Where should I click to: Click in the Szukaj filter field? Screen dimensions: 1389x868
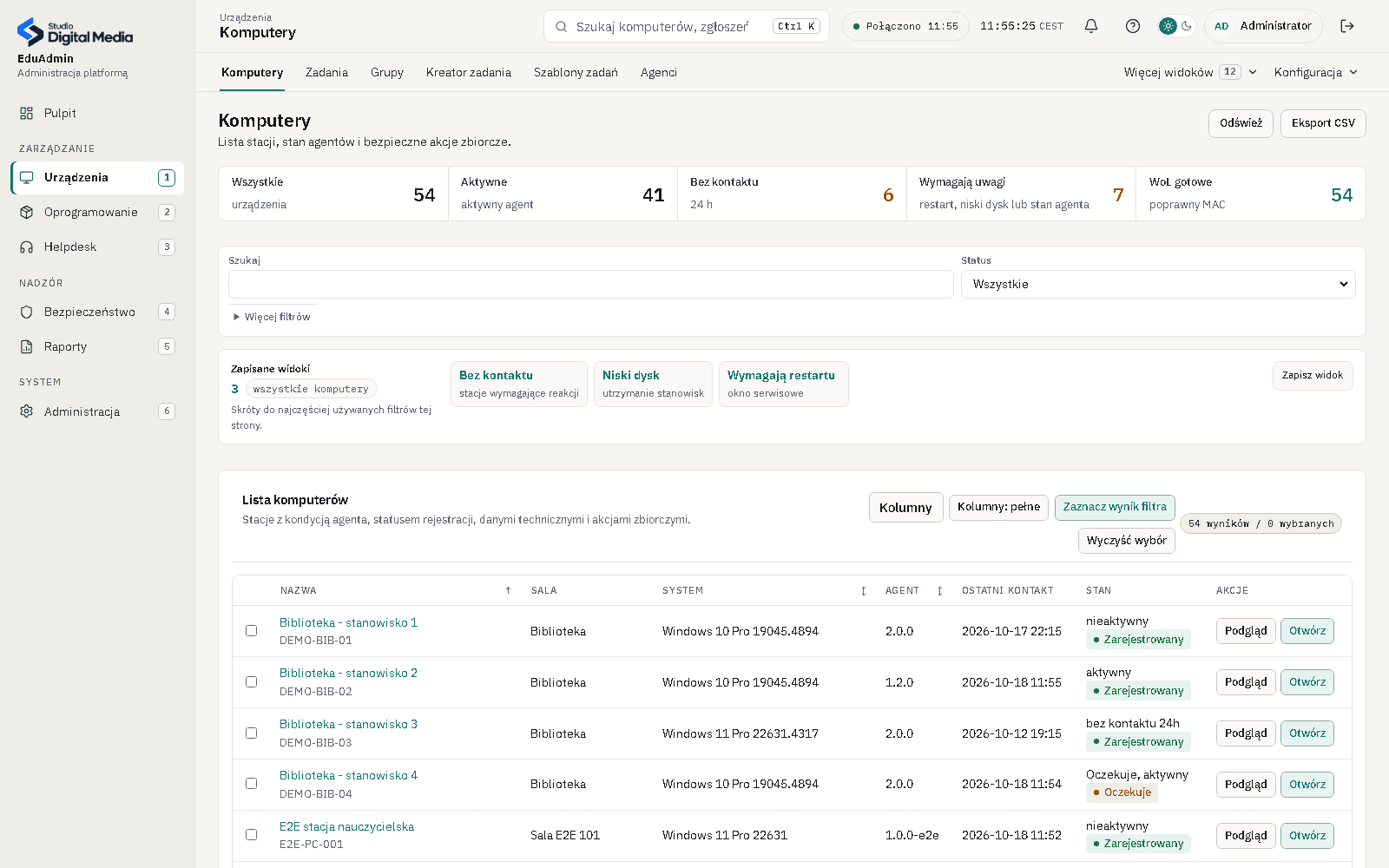coord(590,284)
